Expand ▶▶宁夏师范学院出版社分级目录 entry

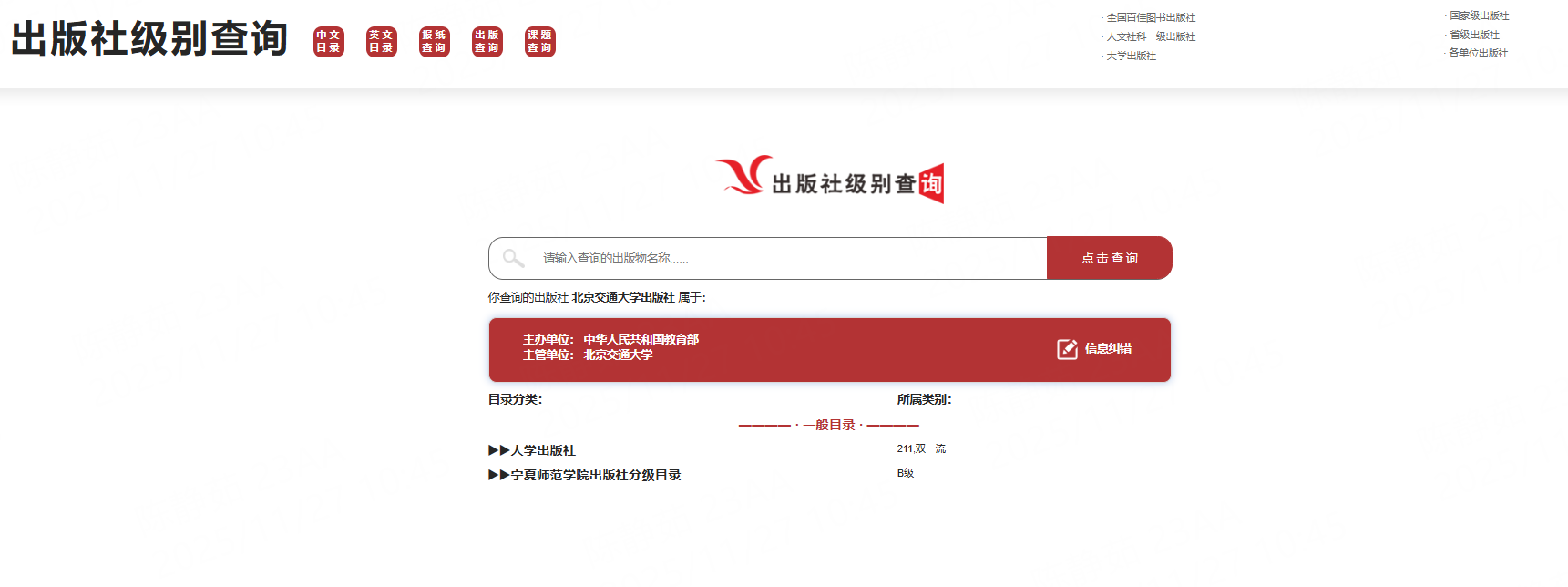pos(585,475)
